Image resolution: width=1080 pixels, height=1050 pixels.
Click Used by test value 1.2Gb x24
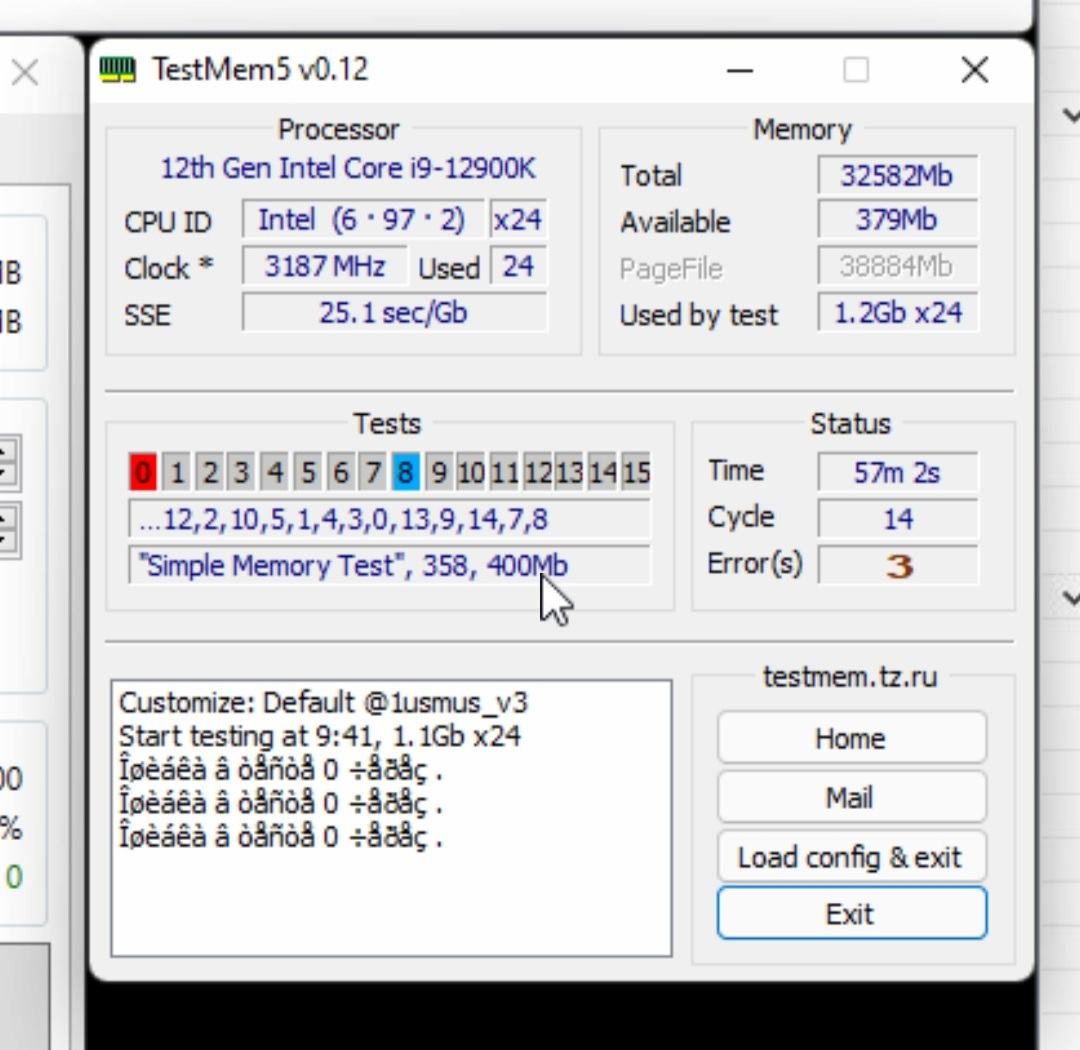click(897, 313)
